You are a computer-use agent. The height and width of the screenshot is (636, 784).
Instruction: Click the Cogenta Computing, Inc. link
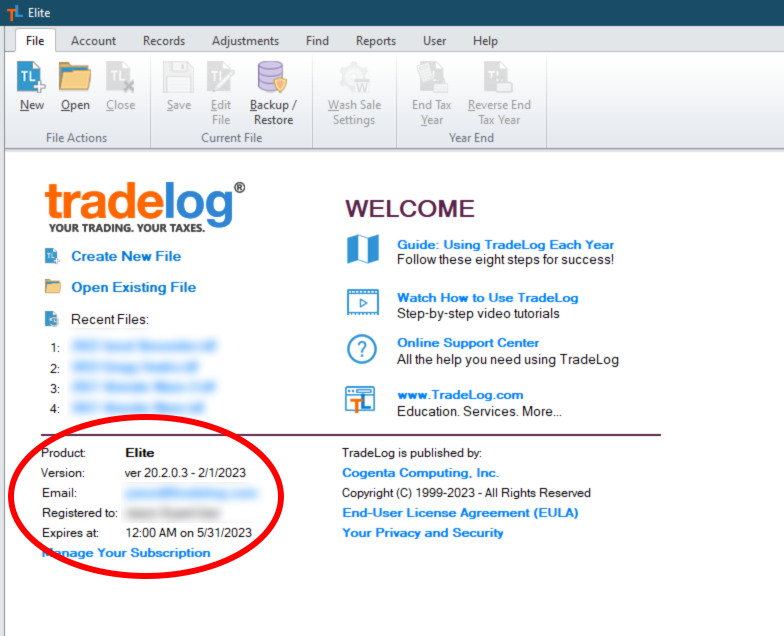point(420,472)
